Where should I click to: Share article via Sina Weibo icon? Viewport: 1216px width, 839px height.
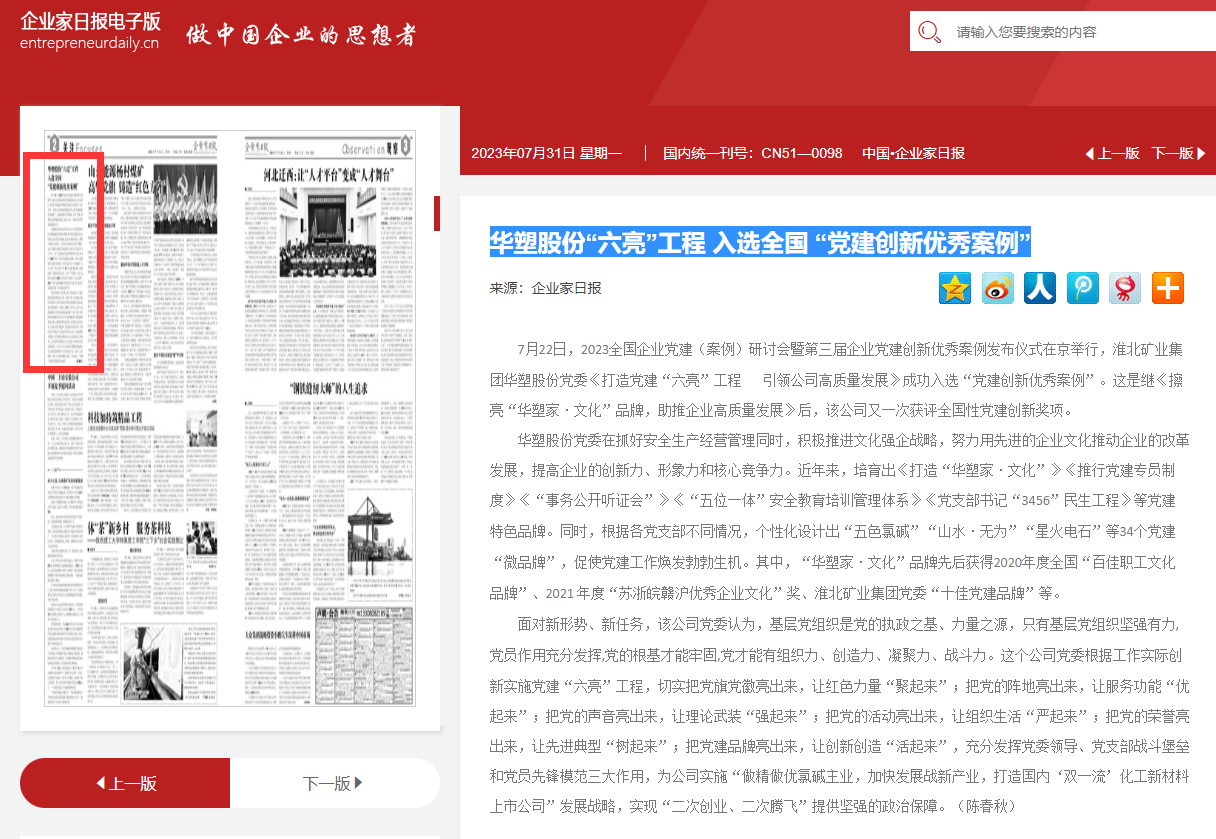pos(997,288)
